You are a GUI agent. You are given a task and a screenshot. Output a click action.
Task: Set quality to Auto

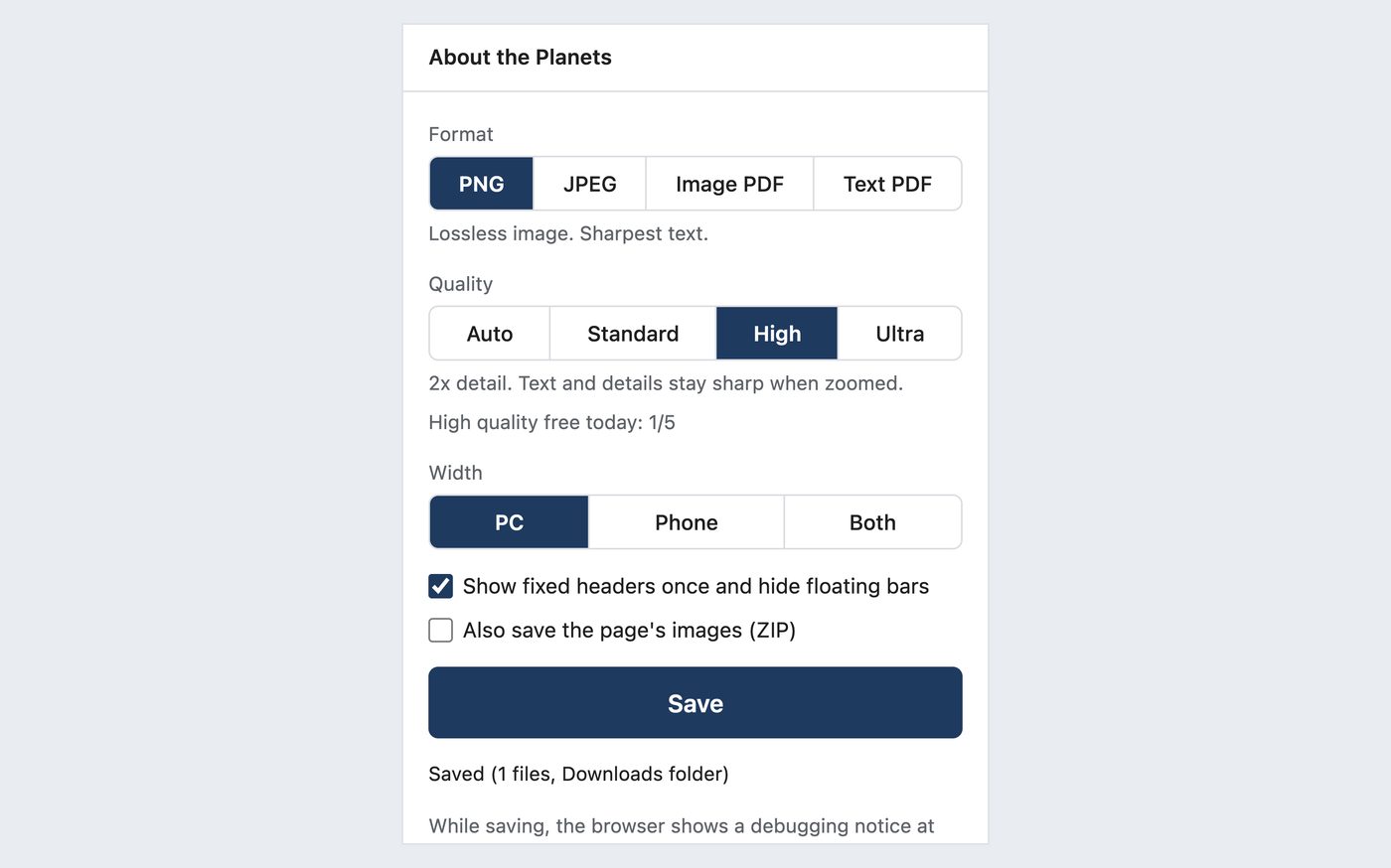click(x=489, y=334)
